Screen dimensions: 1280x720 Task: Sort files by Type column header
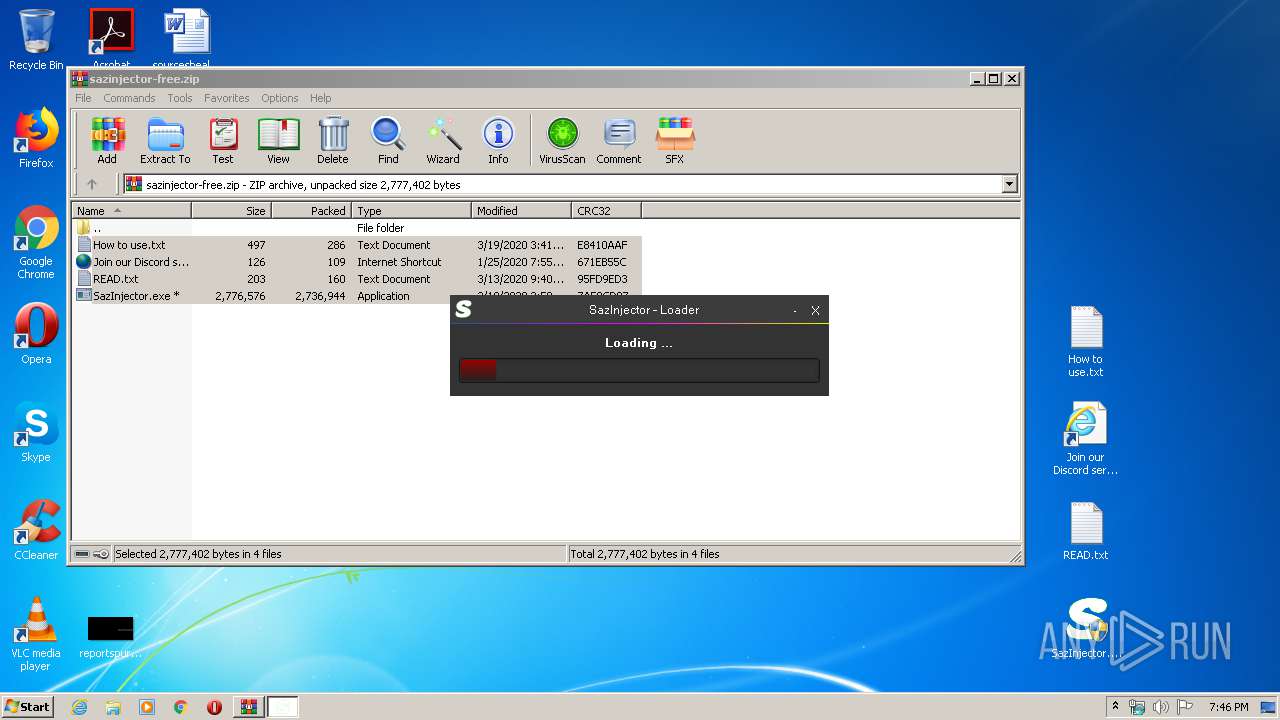point(412,210)
